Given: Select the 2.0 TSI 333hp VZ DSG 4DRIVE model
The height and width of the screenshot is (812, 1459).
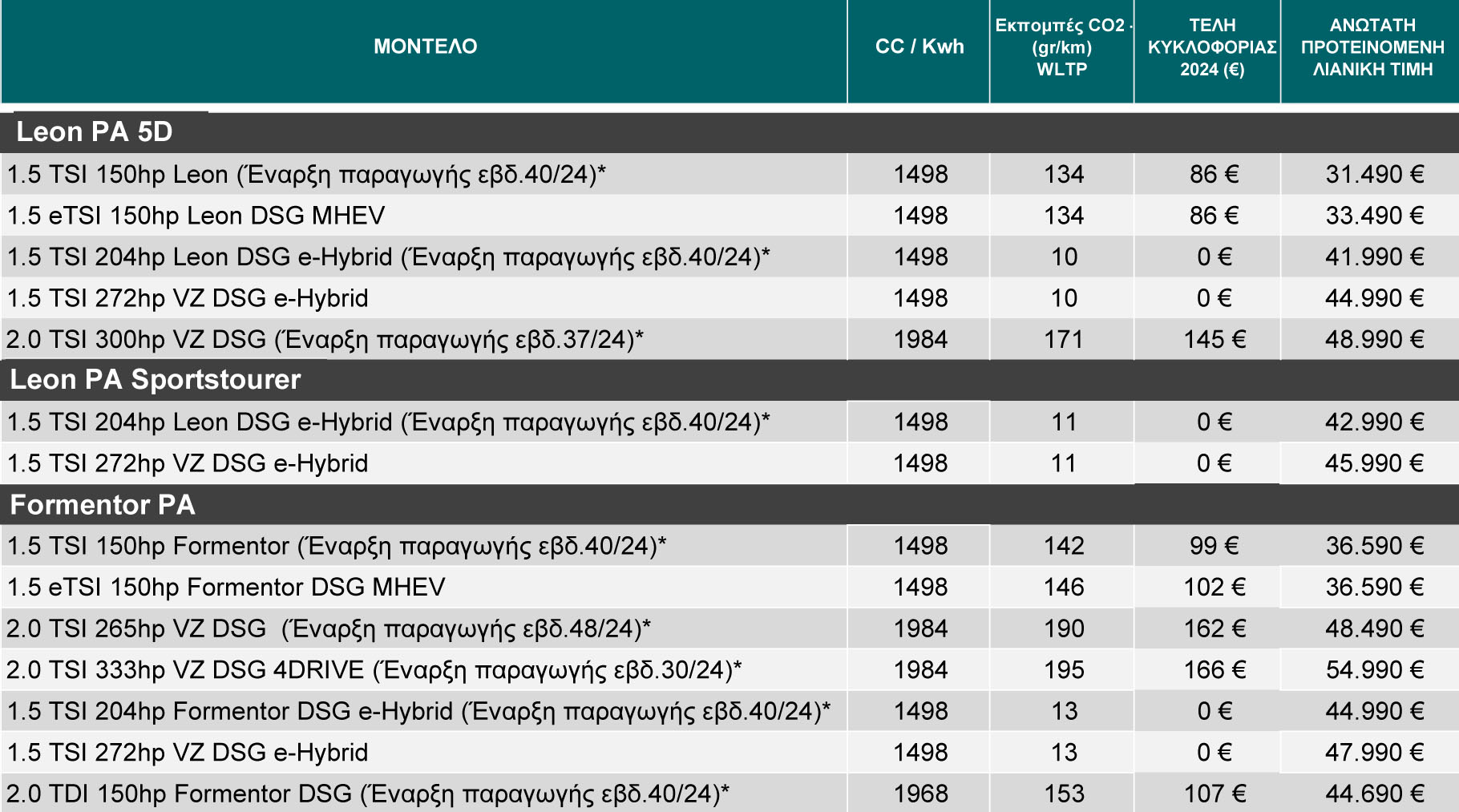Looking at the screenshot, I should click(x=374, y=670).
